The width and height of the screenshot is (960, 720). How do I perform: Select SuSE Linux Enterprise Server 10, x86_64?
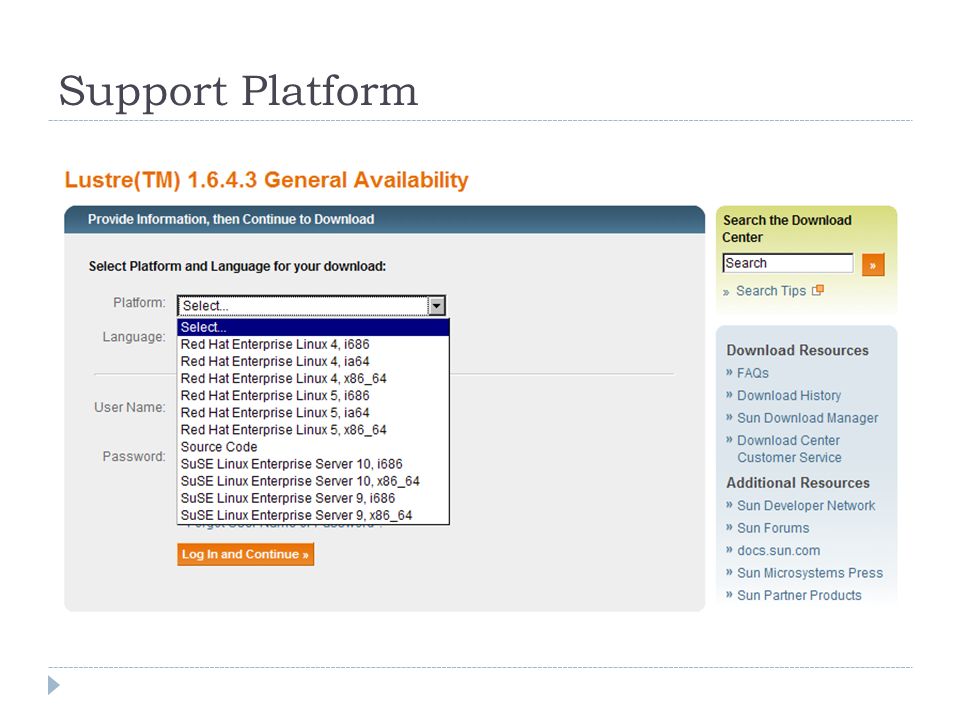tap(313, 482)
